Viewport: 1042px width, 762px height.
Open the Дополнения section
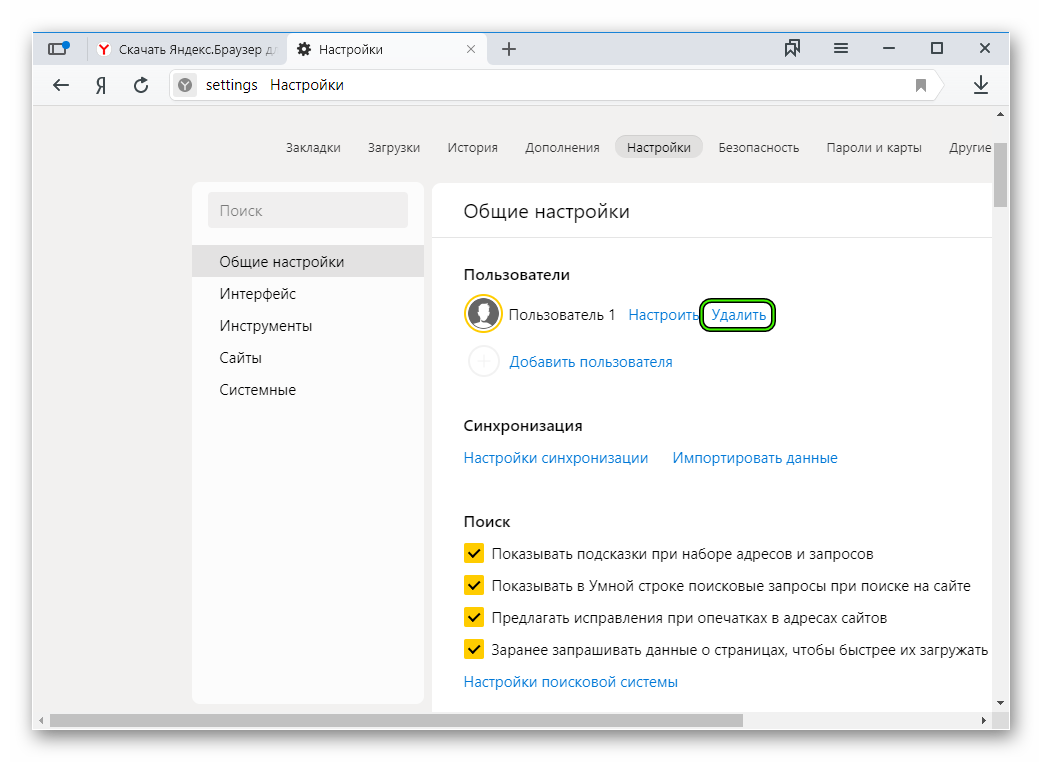(x=562, y=147)
